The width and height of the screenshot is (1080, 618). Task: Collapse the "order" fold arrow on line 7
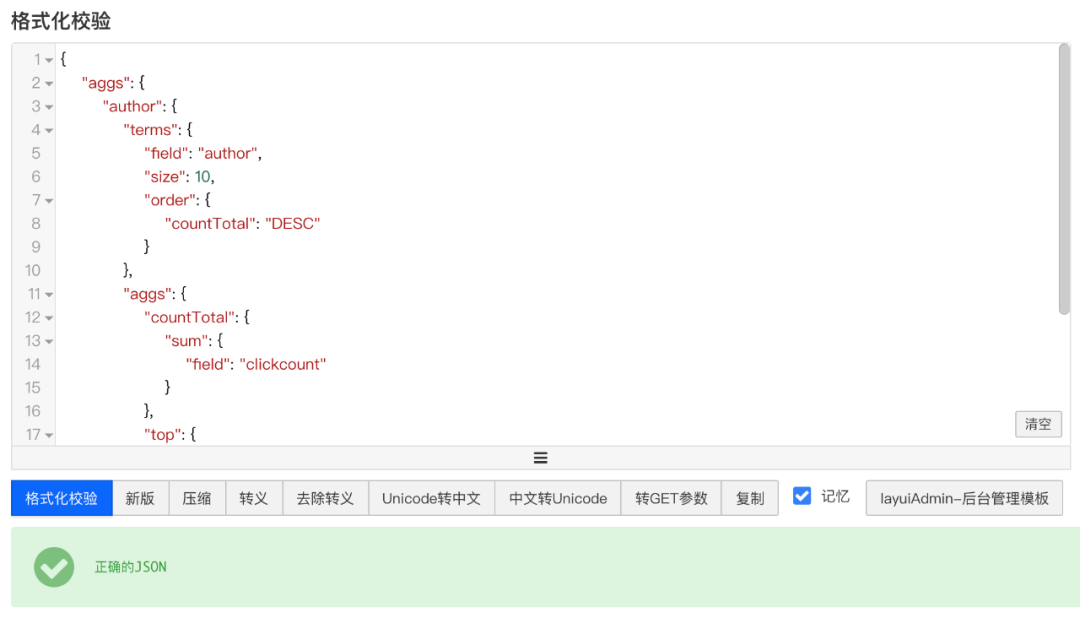click(49, 201)
